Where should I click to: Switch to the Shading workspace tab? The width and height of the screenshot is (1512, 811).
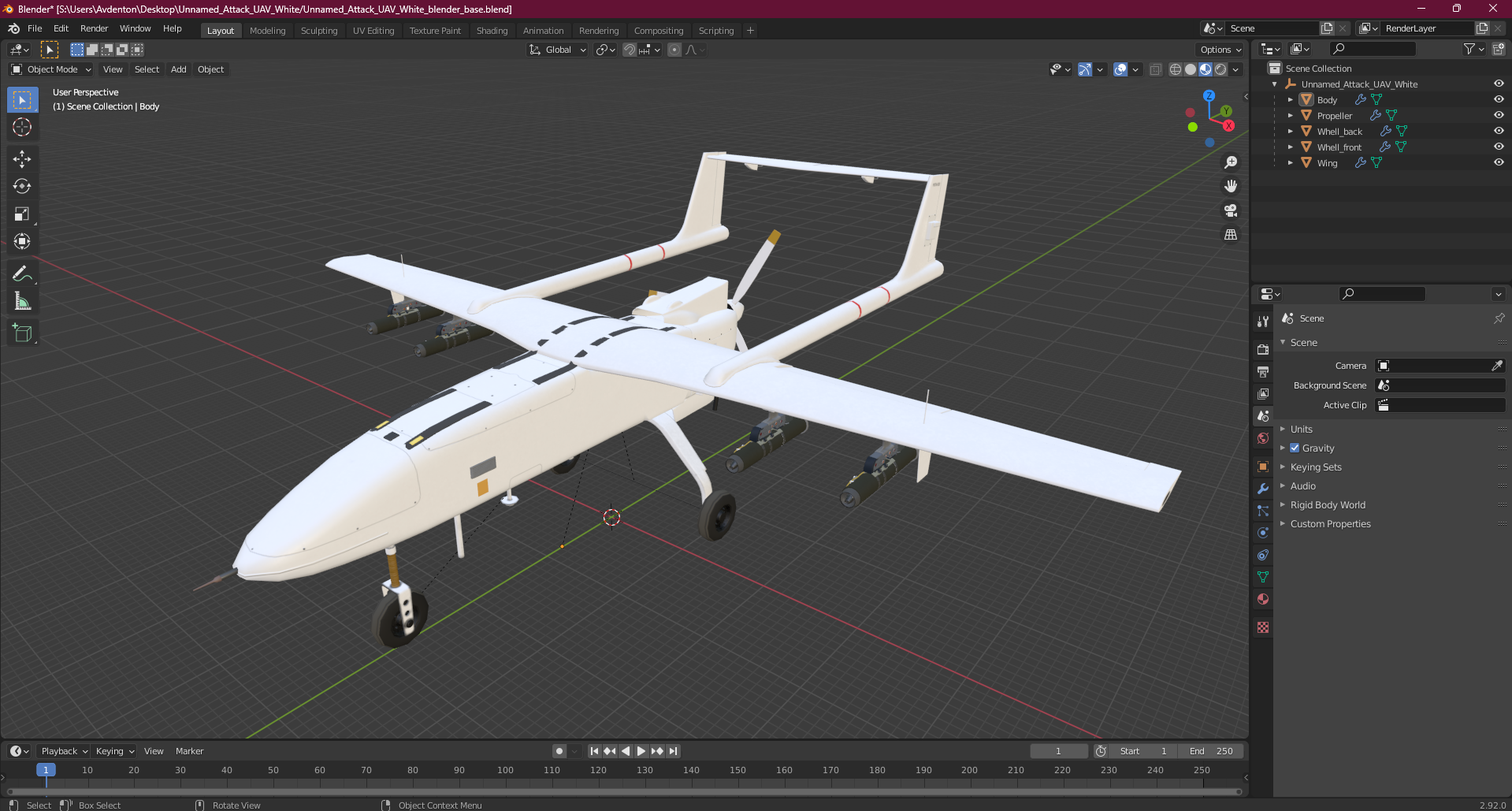pos(492,31)
